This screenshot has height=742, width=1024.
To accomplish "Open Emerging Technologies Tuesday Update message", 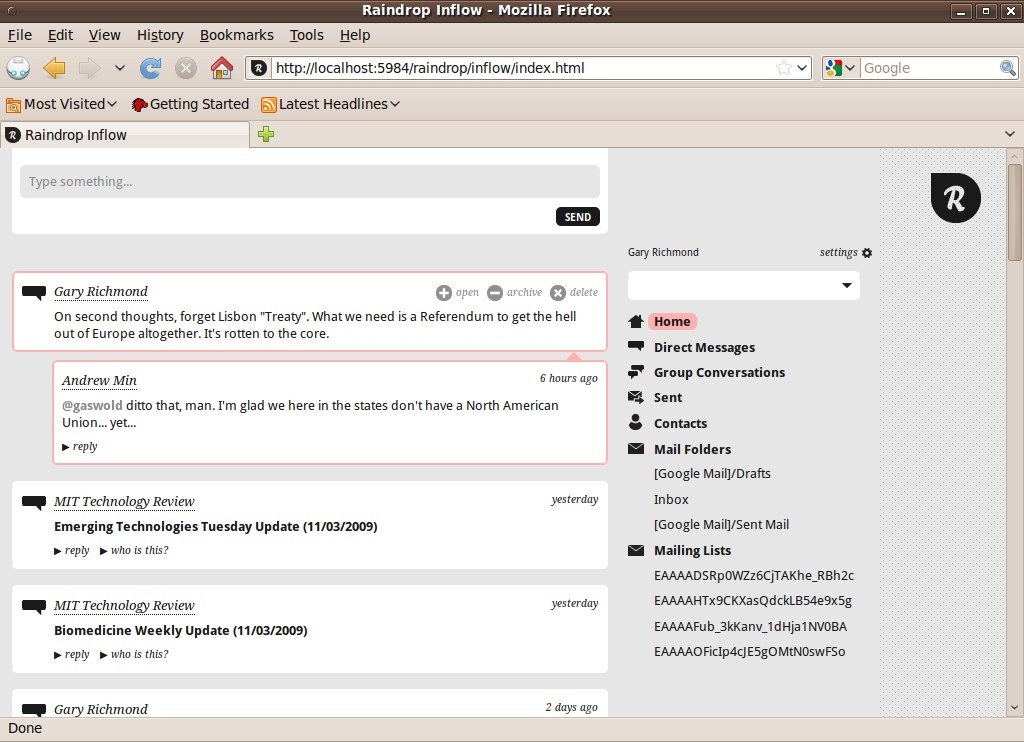I will 216,526.
